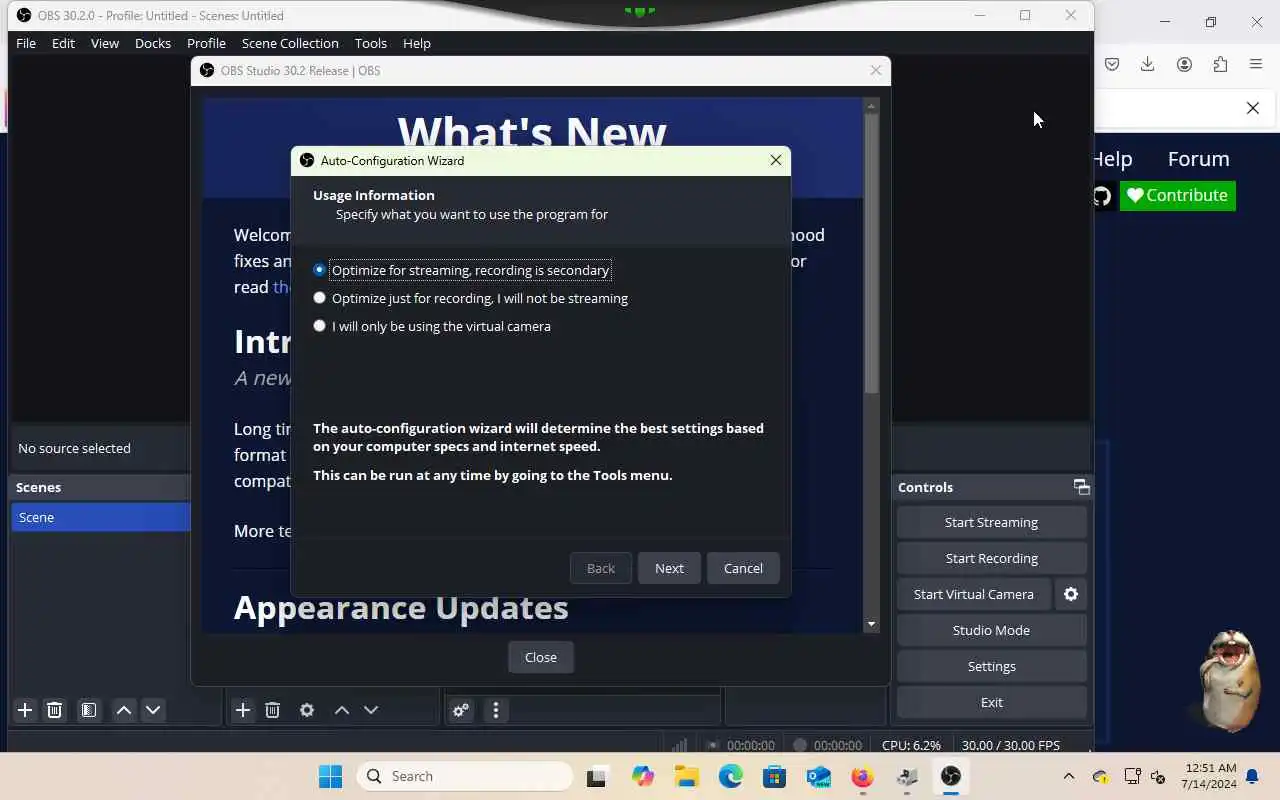Viewport: 1280px width, 800px height.
Task: Close Auto-Configuration Wizard with X
Action: pyautogui.click(x=775, y=160)
